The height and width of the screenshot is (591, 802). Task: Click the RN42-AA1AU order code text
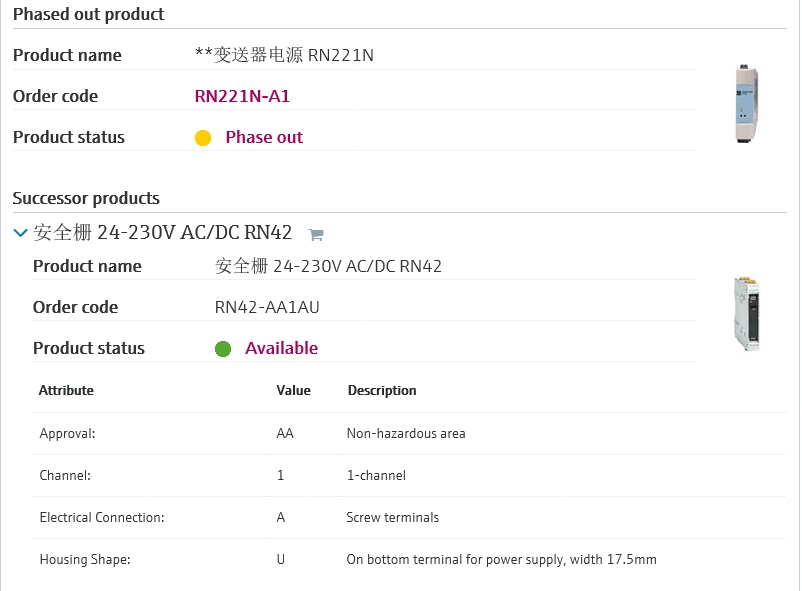pos(267,307)
